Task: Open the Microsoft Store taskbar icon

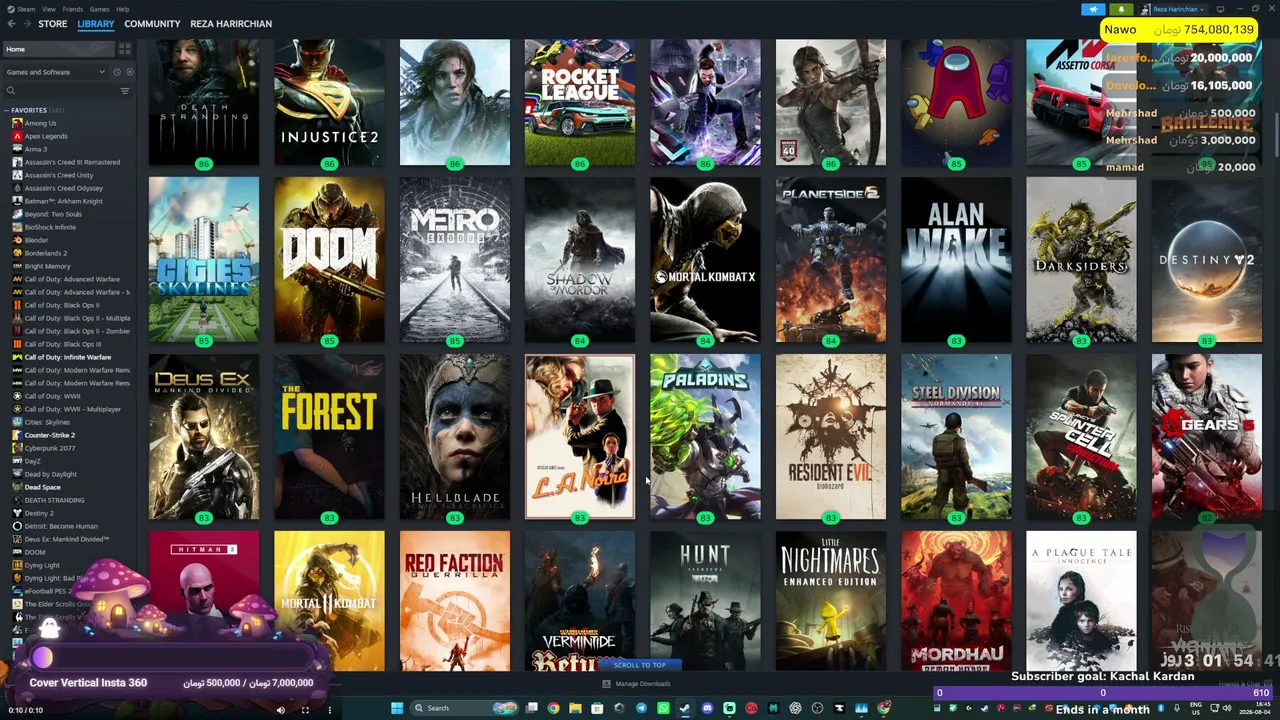Action: point(597,708)
